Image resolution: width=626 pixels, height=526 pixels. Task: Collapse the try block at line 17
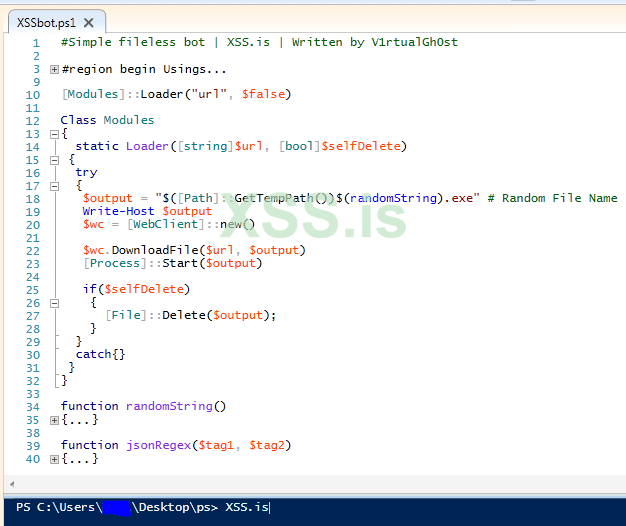(x=54, y=186)
